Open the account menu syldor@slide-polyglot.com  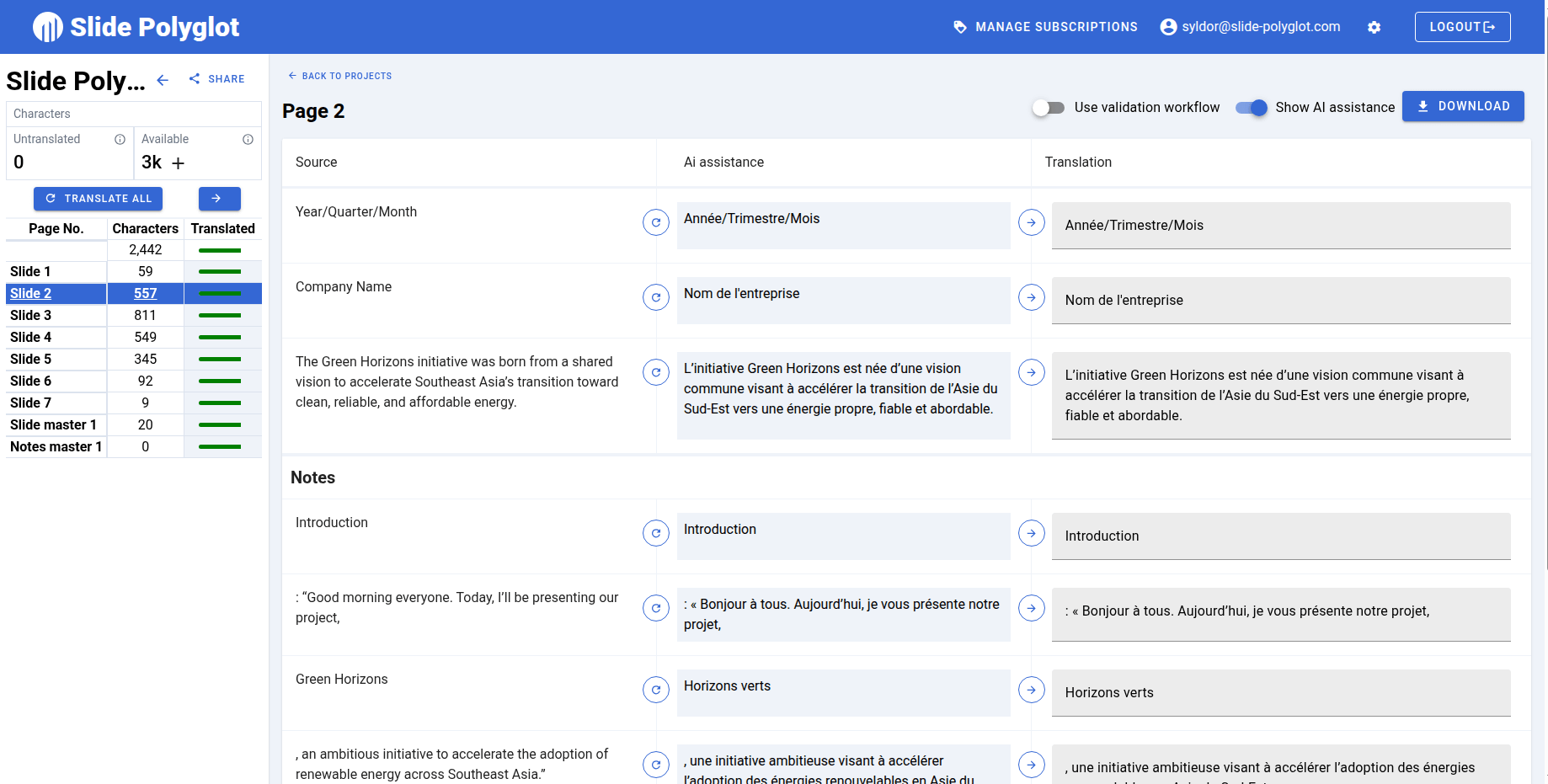pyautogui.click(x=1250, y=27)
